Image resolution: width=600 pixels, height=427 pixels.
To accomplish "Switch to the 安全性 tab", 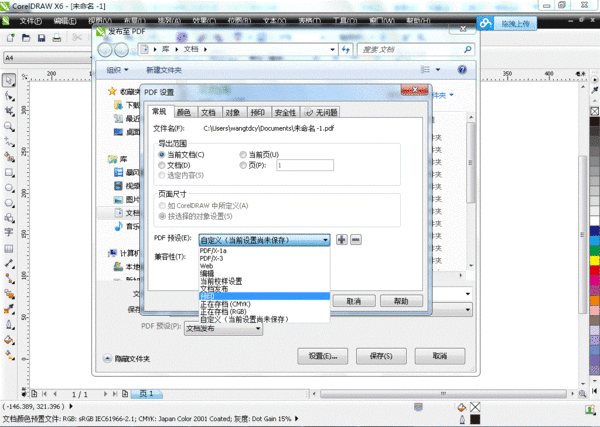I will coord(285,112).
